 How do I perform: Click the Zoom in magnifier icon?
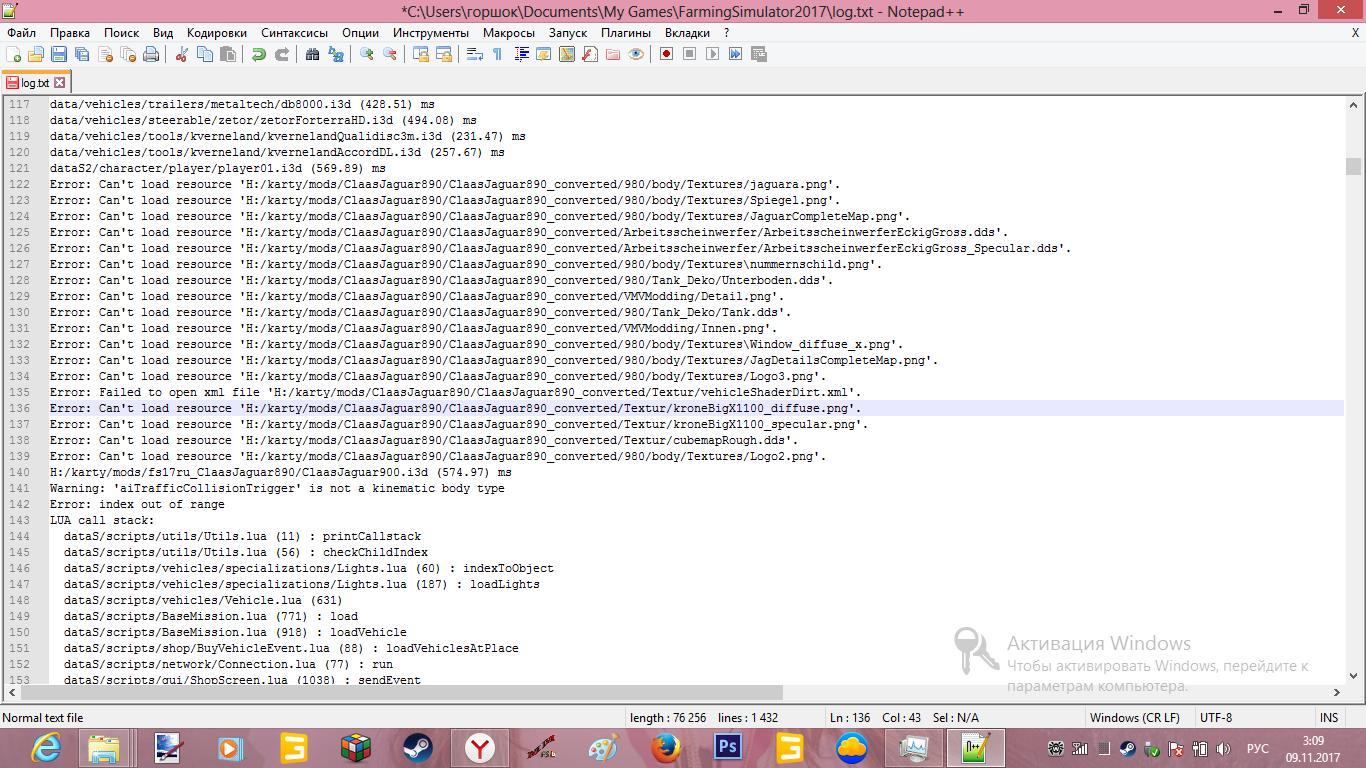click(x=367, y=54)
